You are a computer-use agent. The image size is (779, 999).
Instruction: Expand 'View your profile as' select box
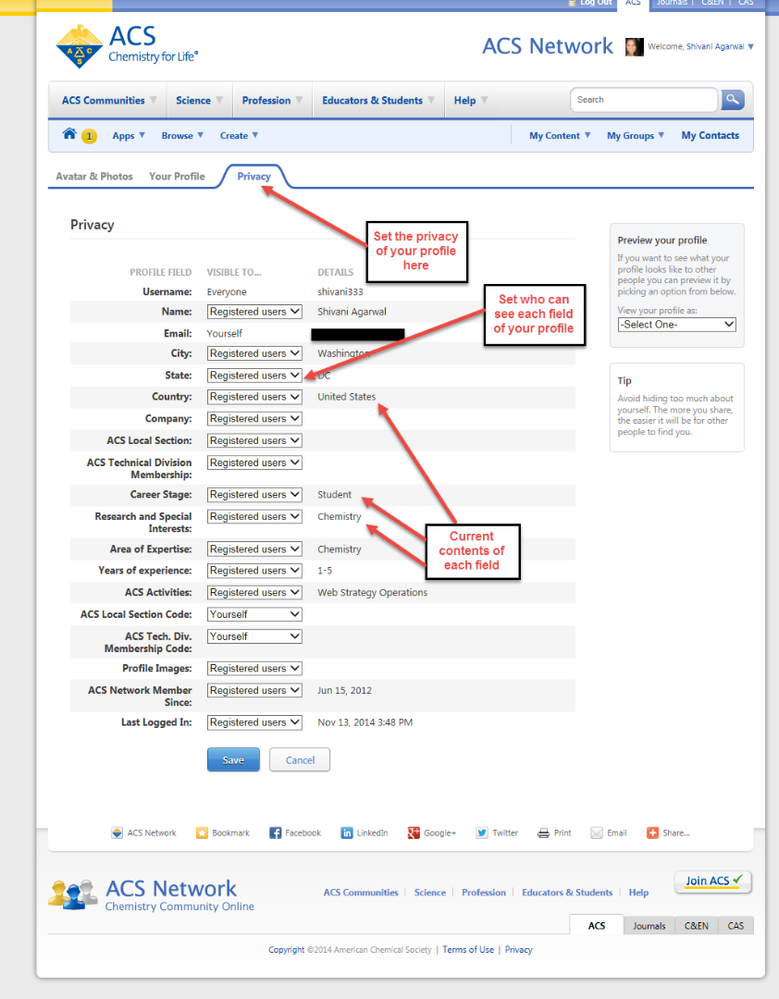coord(676,325)
